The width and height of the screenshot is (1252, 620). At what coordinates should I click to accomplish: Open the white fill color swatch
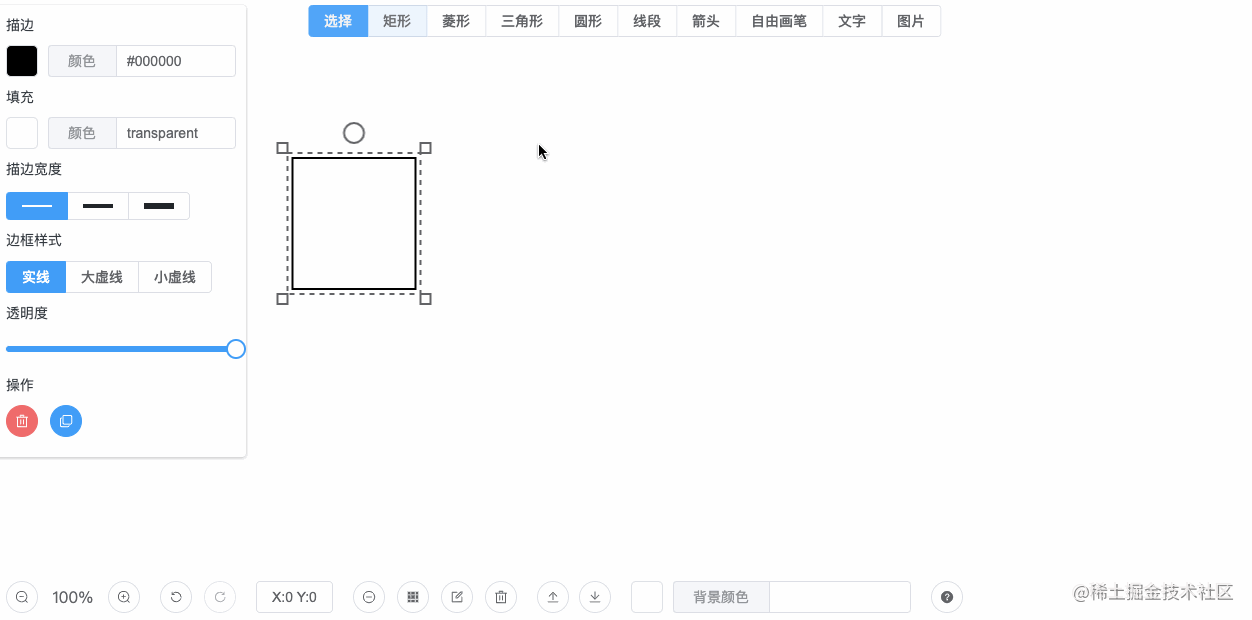[x=22, y=133]
